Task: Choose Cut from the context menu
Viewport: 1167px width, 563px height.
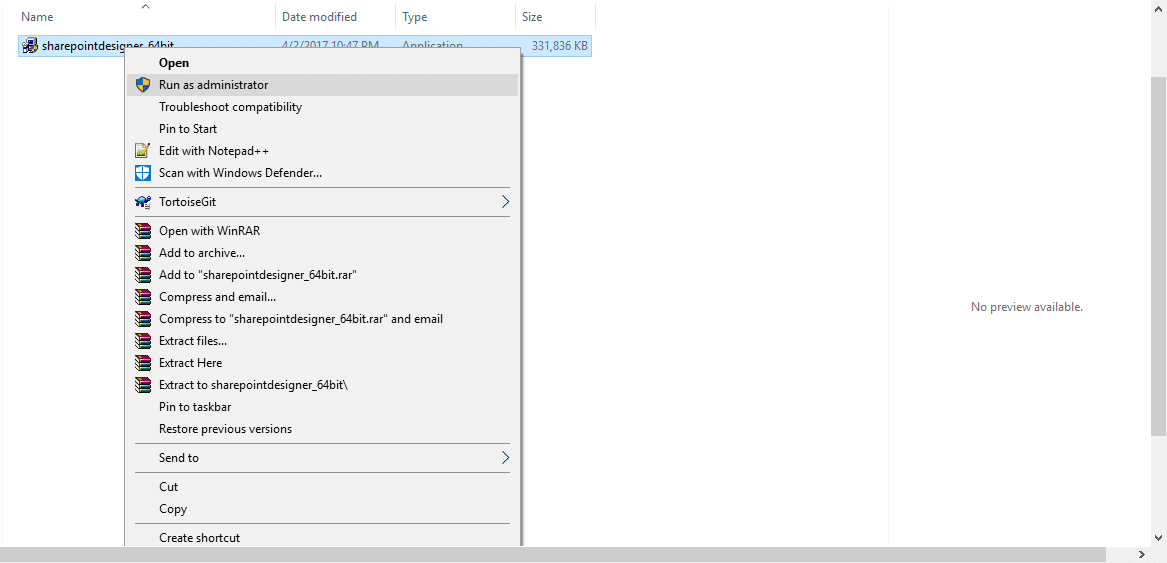Action: 322,486
